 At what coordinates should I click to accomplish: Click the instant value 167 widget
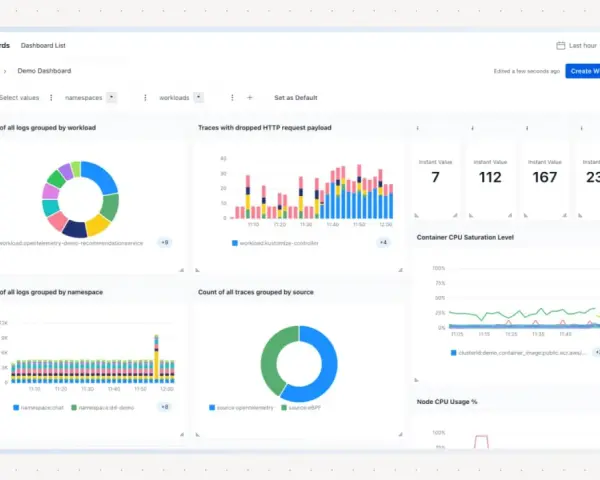point(545,177)
